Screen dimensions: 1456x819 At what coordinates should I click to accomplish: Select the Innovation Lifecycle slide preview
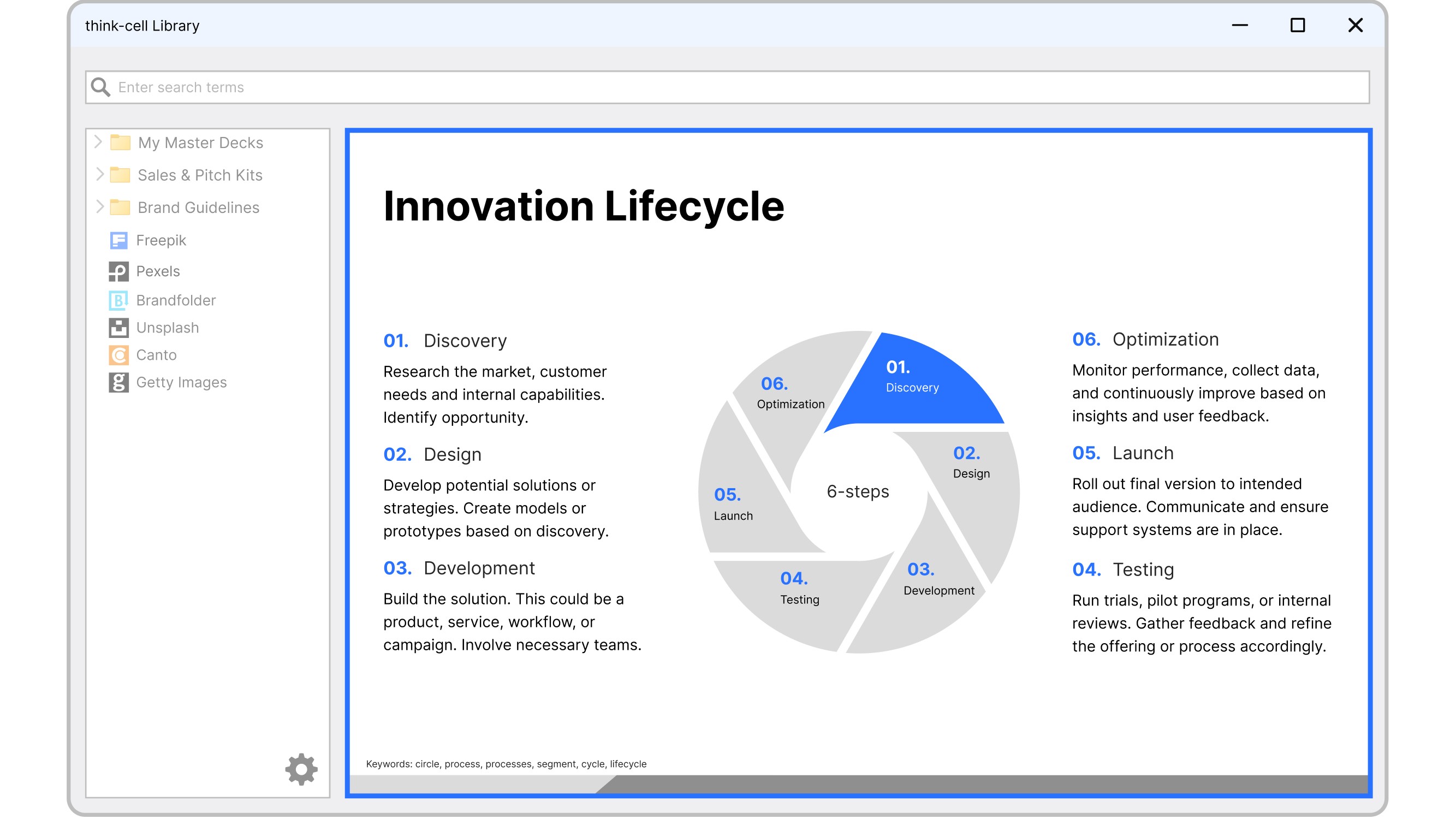[x=858, y=464]
